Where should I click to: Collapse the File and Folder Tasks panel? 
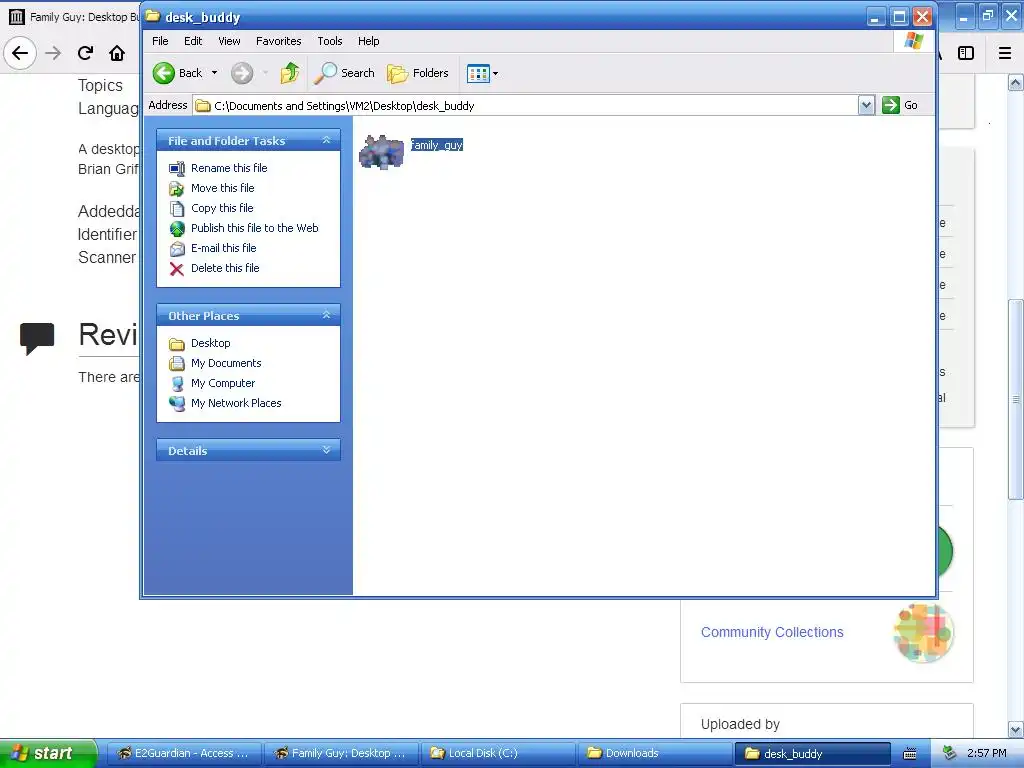tap(327, 140)
